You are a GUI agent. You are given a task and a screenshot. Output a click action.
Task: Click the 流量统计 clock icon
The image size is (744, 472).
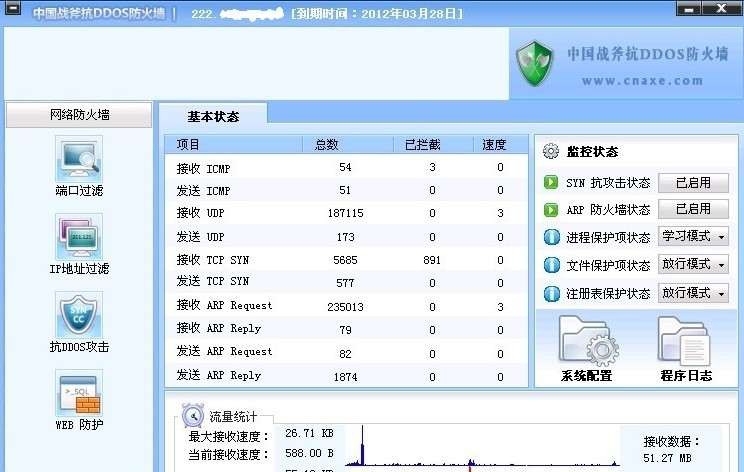click(193, 416)
